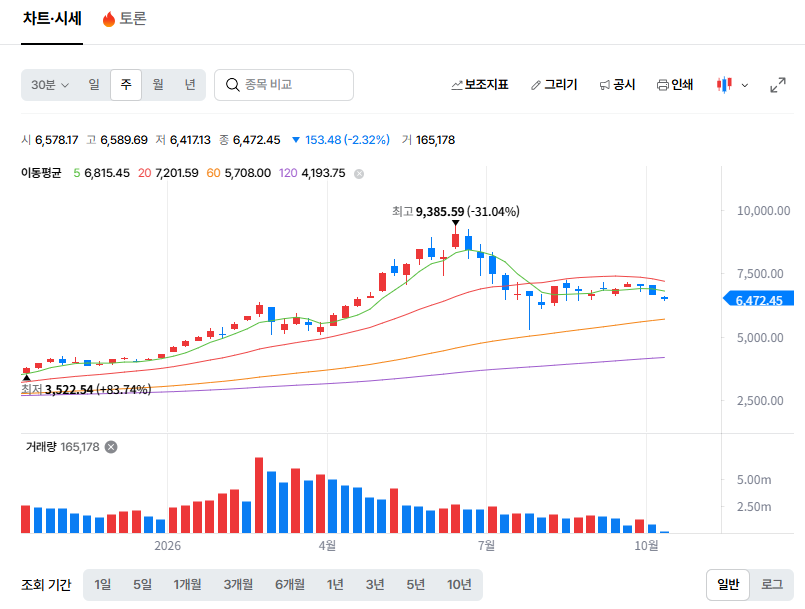Click the 종 6,472.45 closing price
Screen dimensions: 805x609
[x=250, y=140]
